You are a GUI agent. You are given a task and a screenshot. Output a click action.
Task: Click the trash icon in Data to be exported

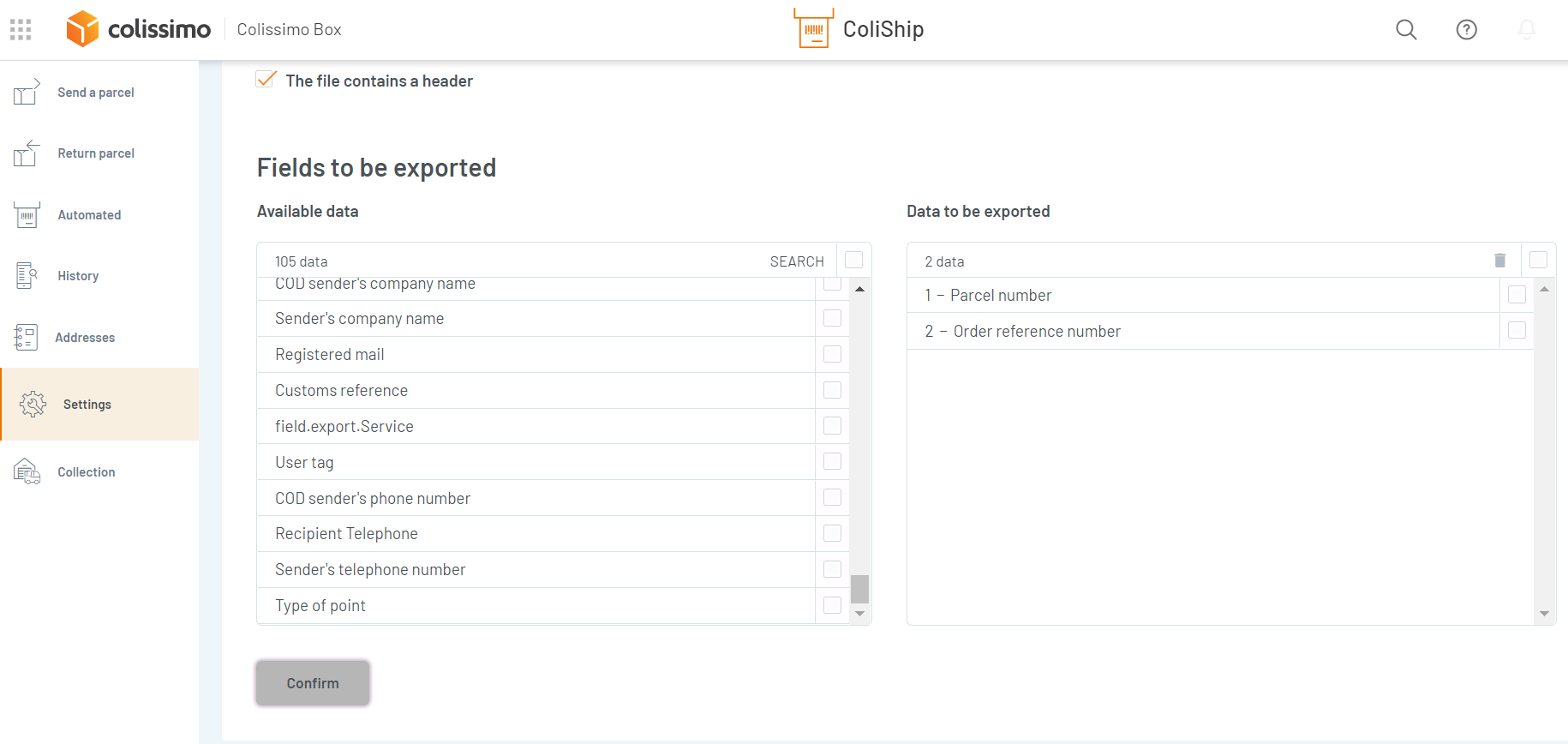(1499, 261)
